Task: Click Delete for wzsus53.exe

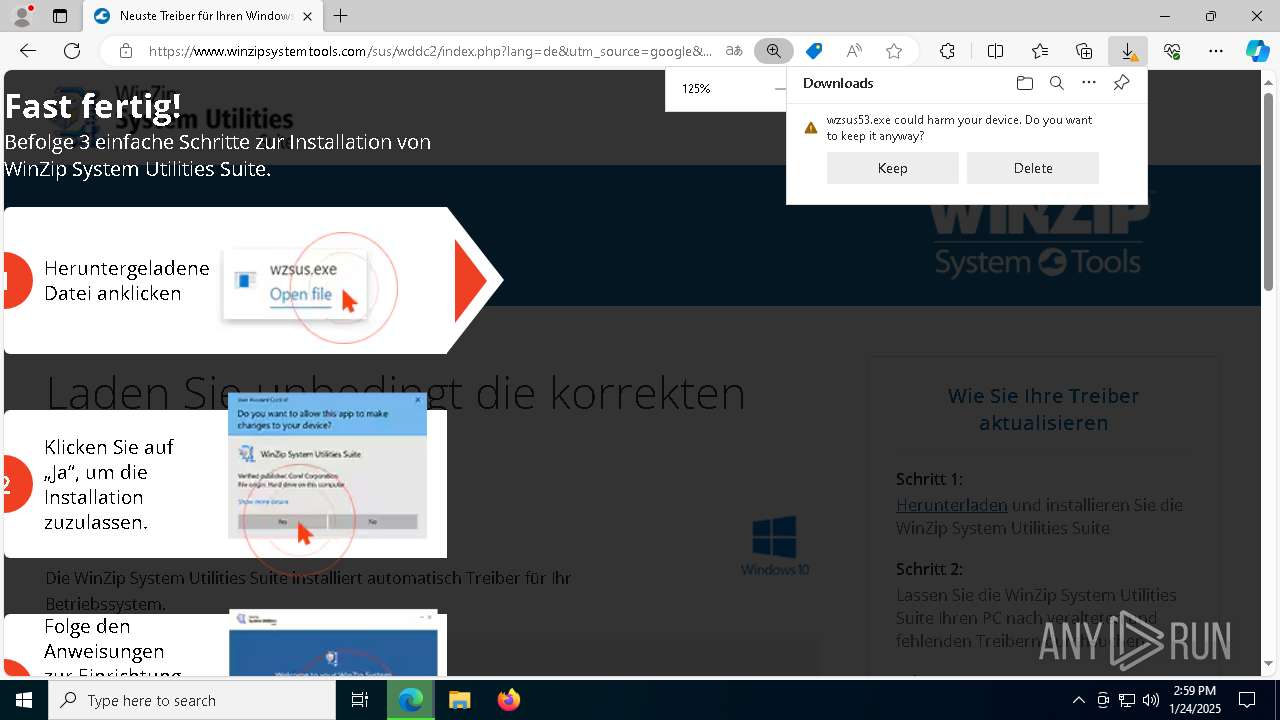Action: 1033,168
